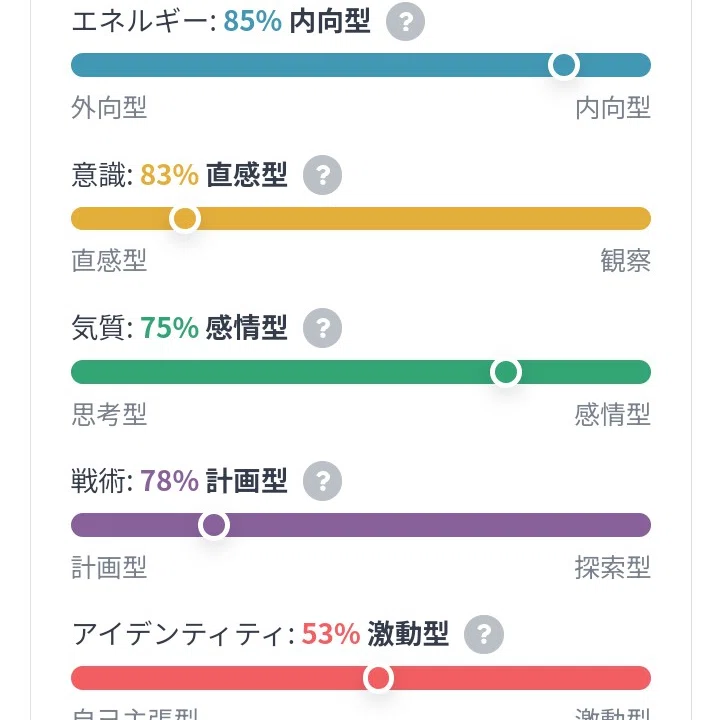Open help icon beside 気質 感情型
The image size is (720, 720).
click(x=322, y=327)
